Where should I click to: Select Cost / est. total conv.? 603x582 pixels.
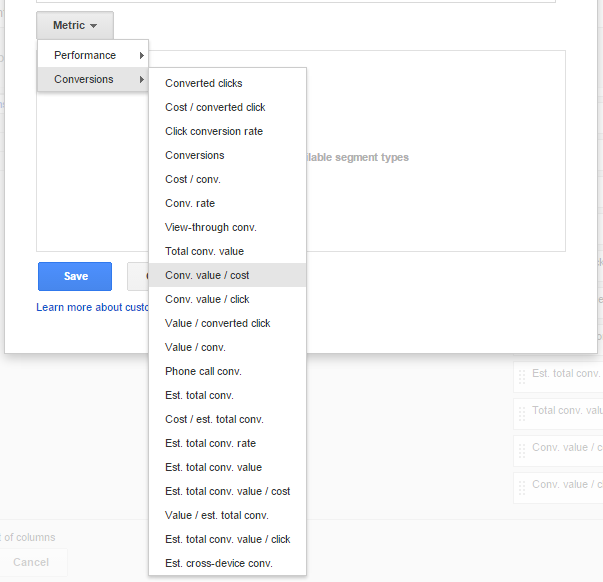coord(227,419)
